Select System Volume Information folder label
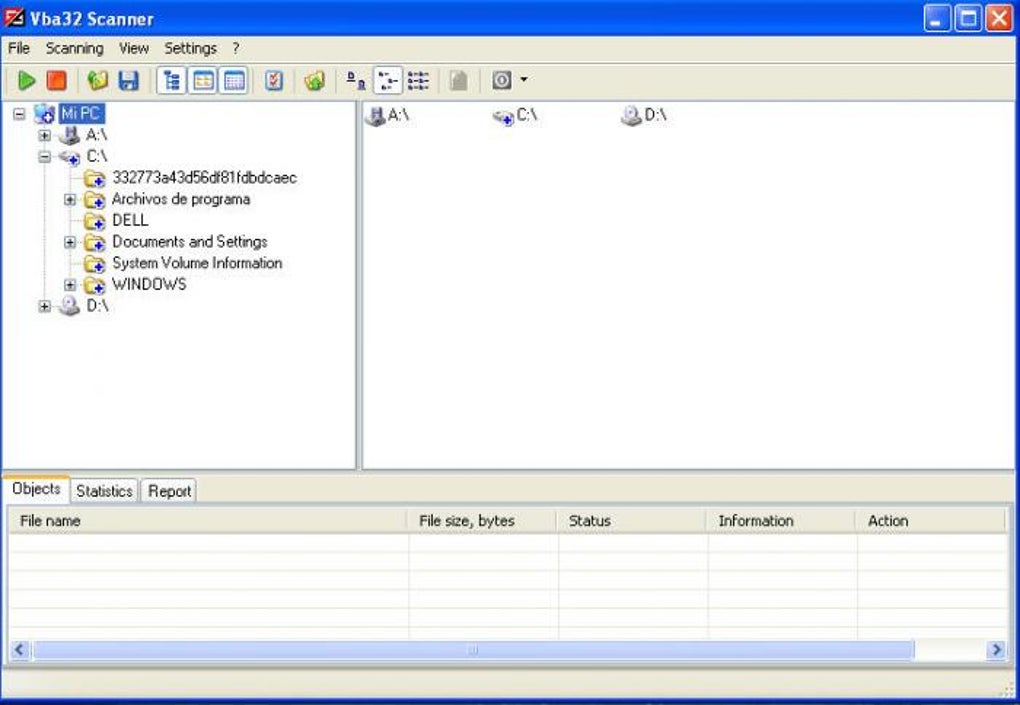The height and width of the screenshot is (705, 1020). click(197, 263)
